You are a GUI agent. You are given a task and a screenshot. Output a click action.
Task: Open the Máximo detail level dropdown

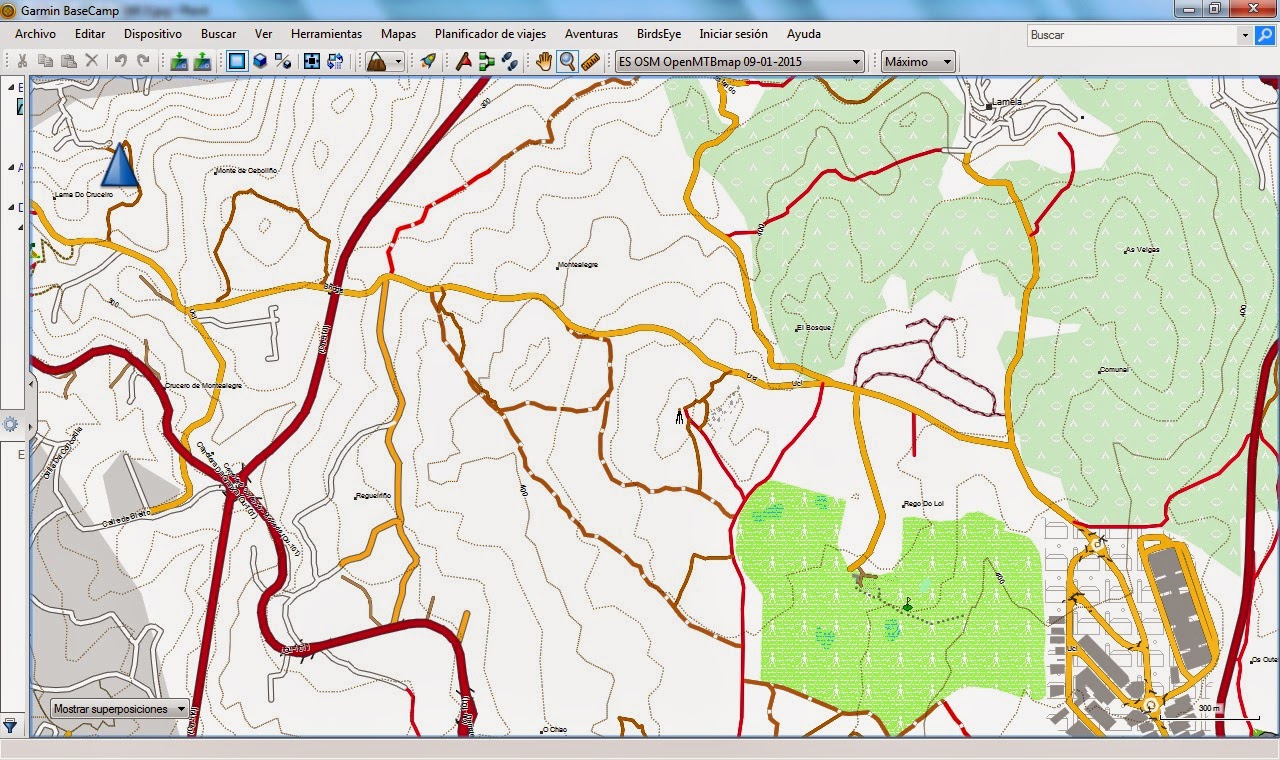pos(918,62)
